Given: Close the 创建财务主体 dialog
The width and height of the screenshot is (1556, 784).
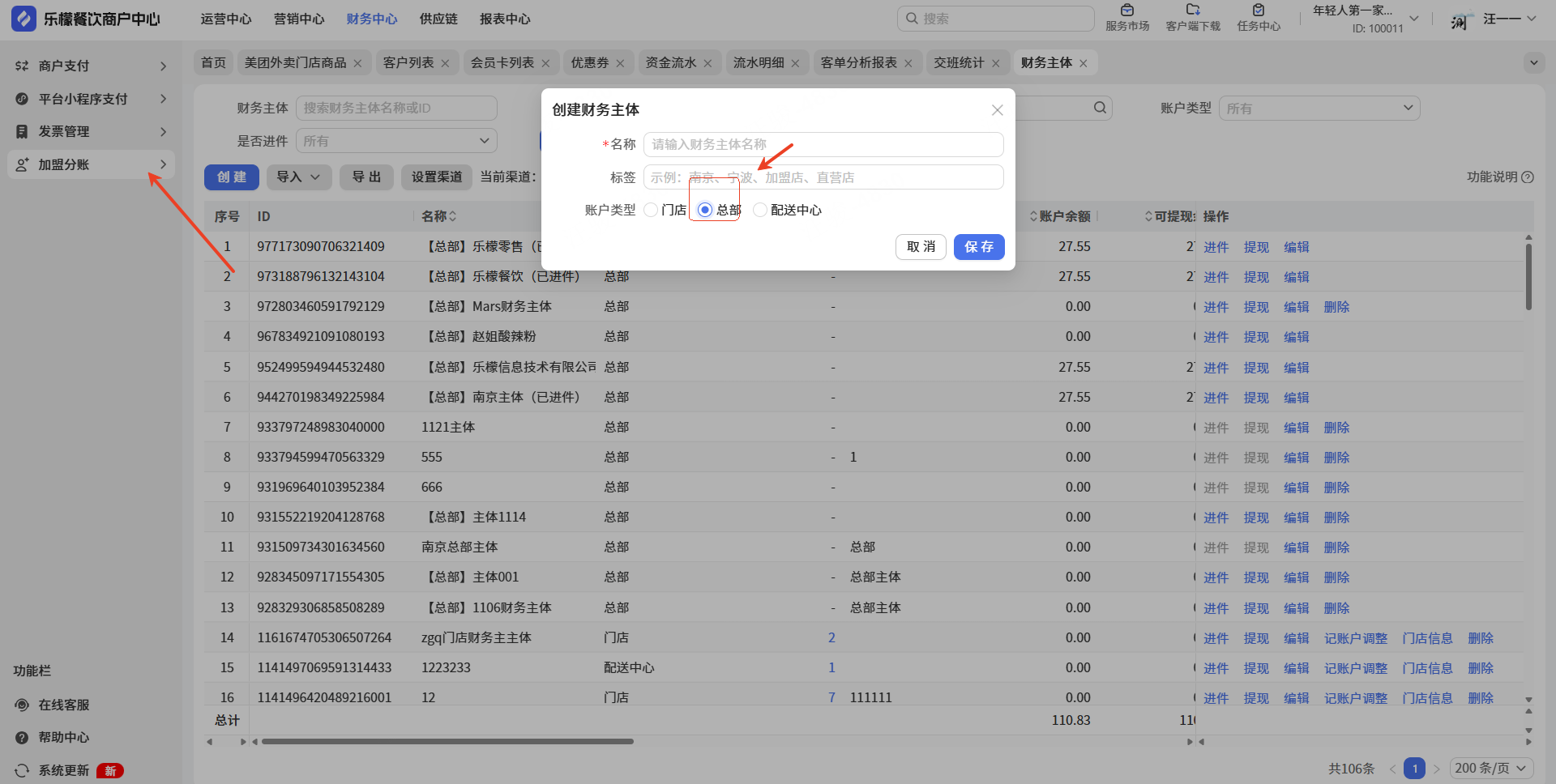Looking at the screenshot, I should click(x=998, y=110).
